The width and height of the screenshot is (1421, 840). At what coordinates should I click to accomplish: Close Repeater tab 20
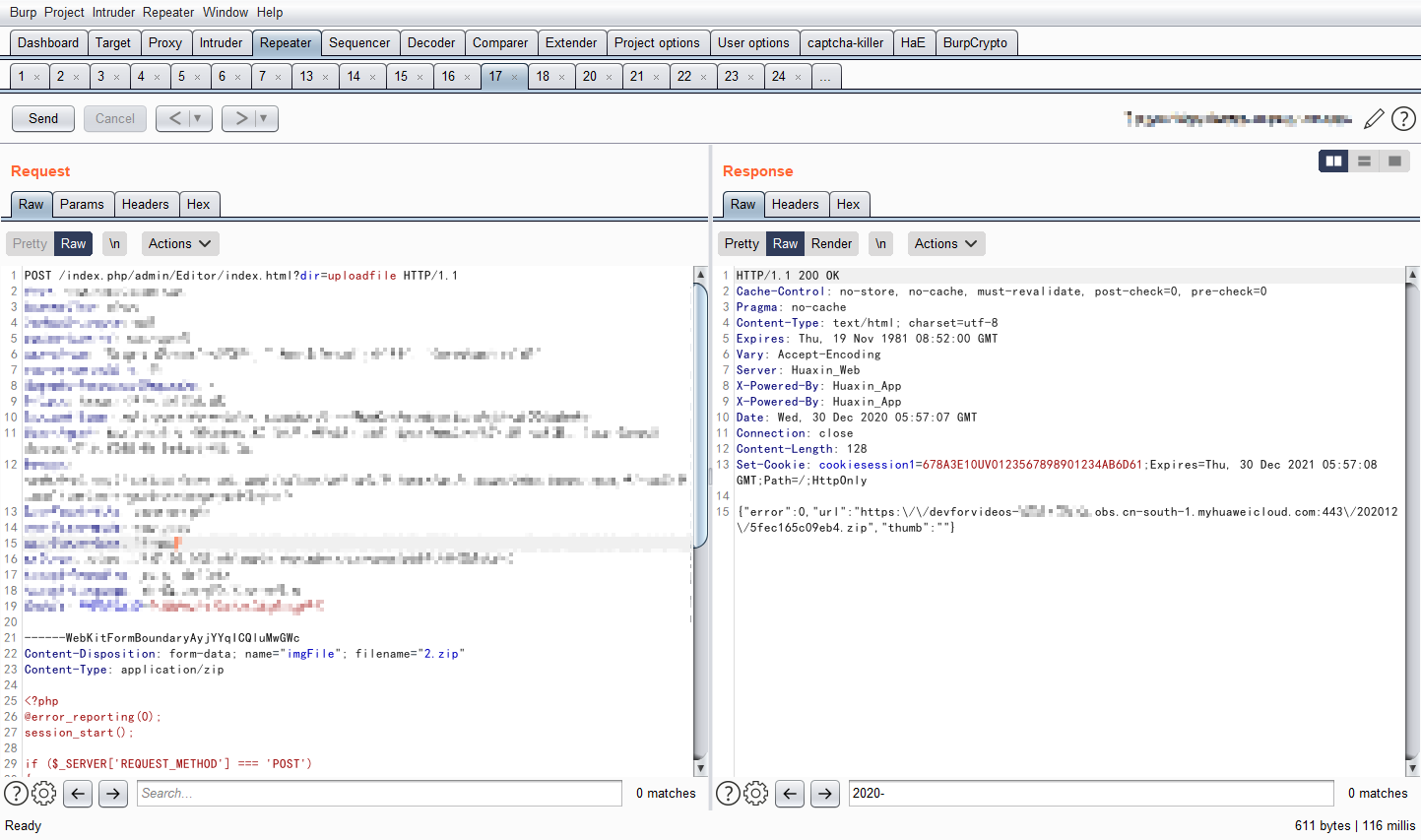coord(609,77)
